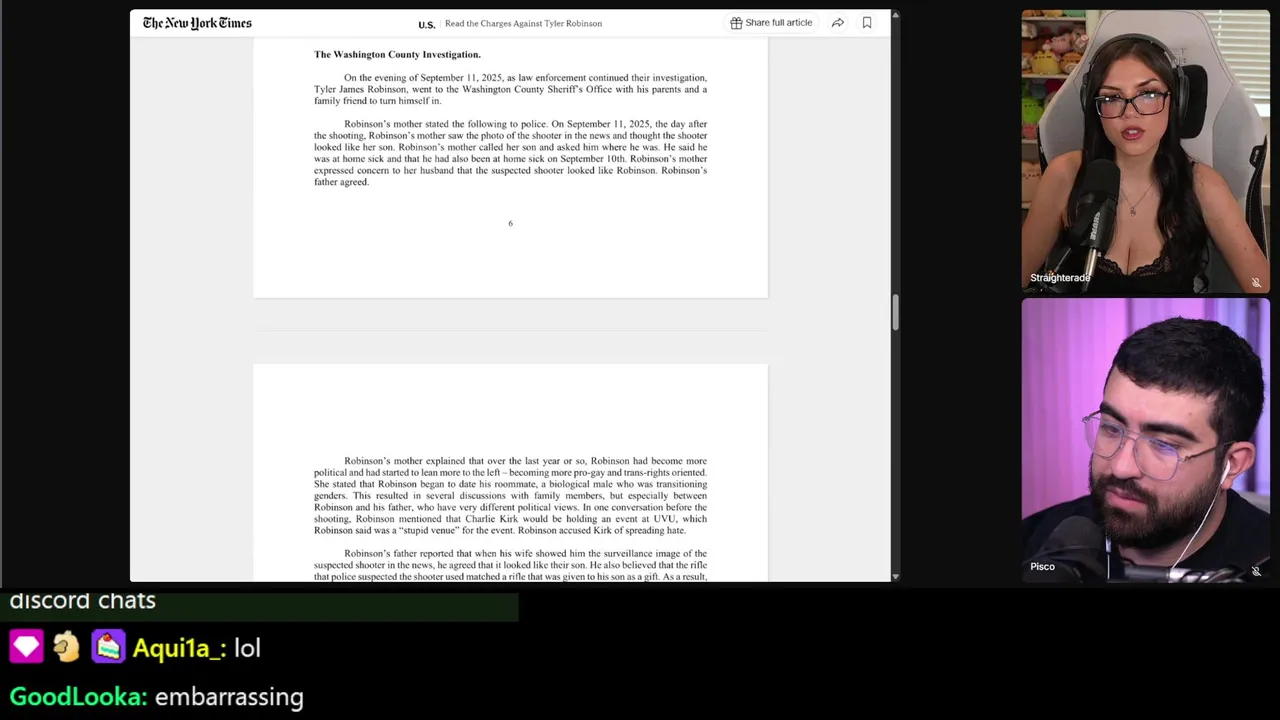Click paragraph starting 'Robinson's mother stated the following'

tap(510, 153)
